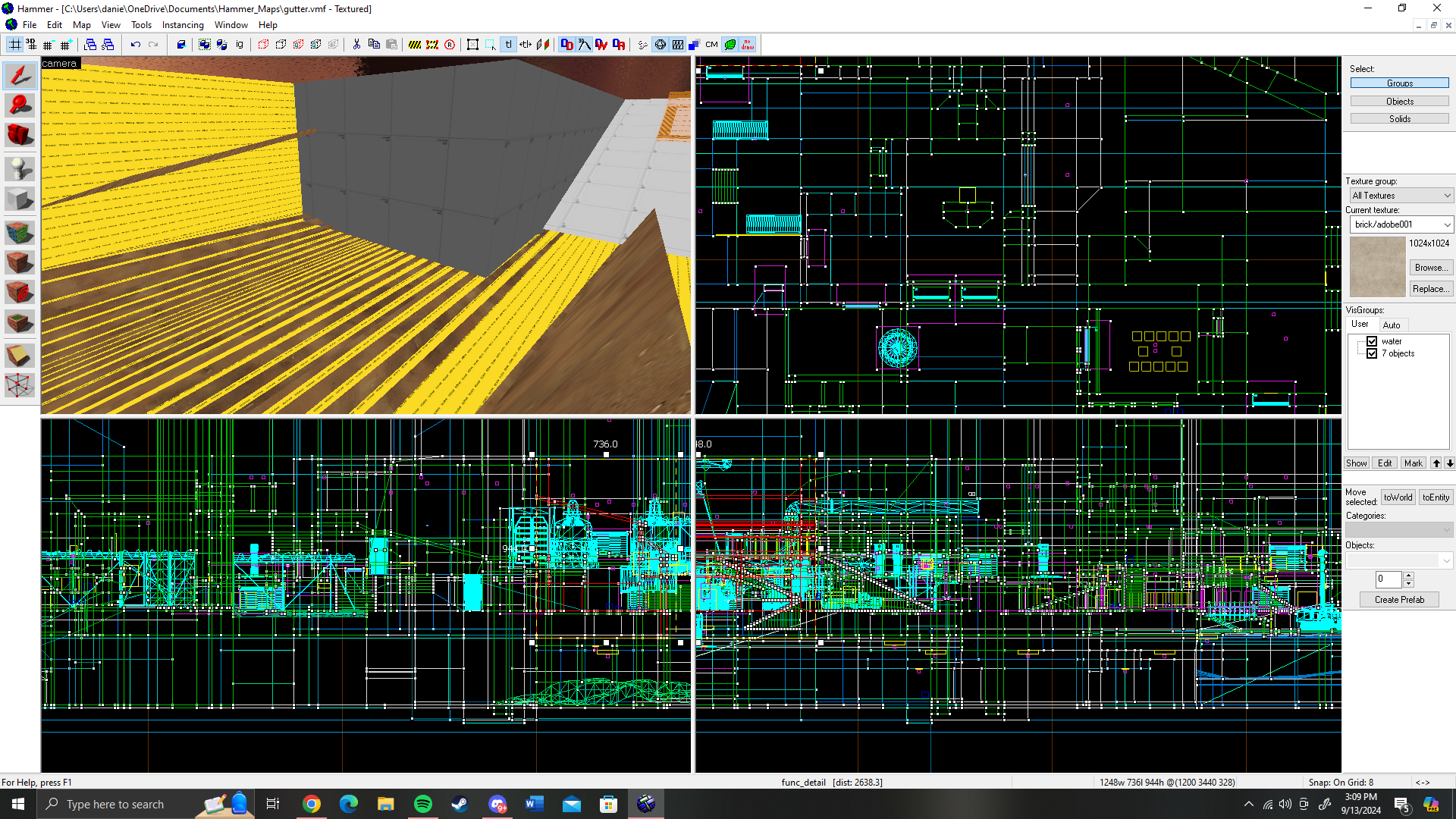Click the CM toolbar button
Viewport: 1456px width, 819px height.
[711, 45]
